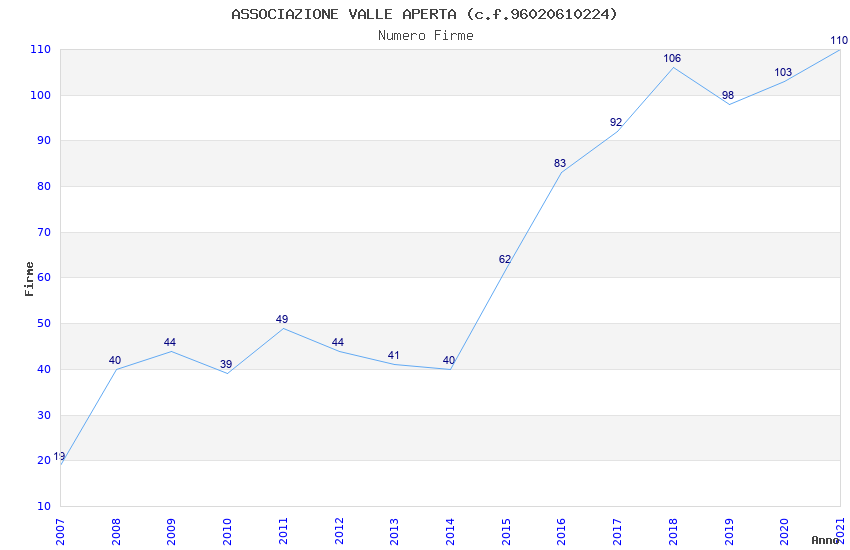The width and height of the screenshot is (850, 550).
Task: Pick the data label 44 above 2009
Action: 170,342
